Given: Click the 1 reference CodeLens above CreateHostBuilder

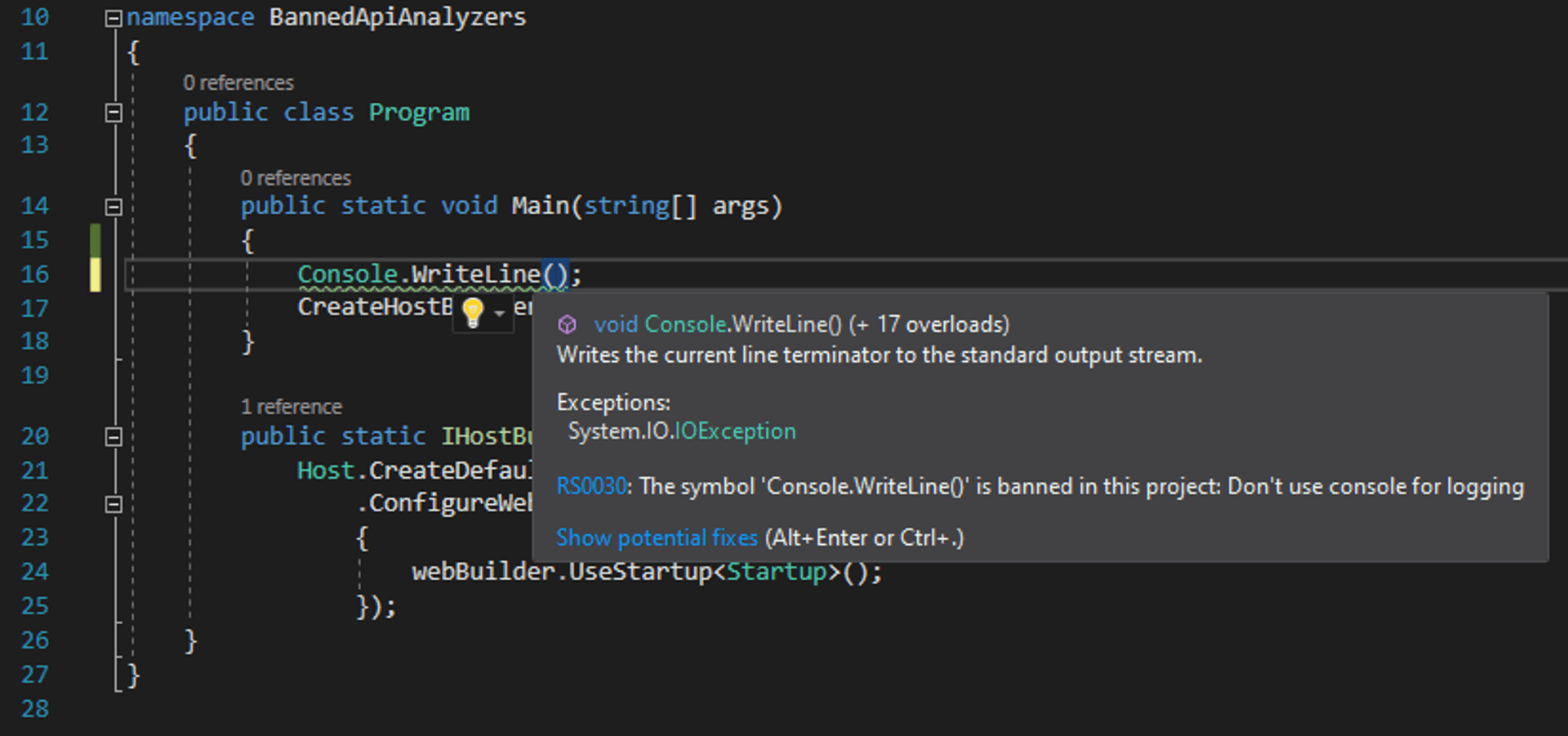Looking at the screenshot, I should tap(292, 406).
